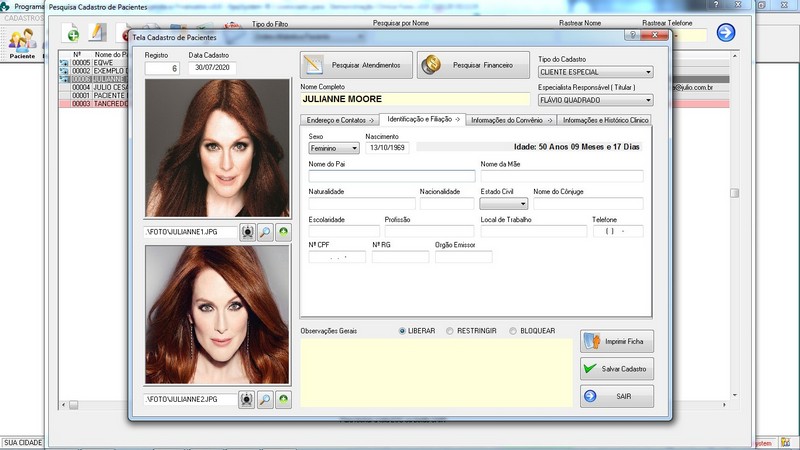Click the webcam capture icon for JULIANNE1.JPG
Screen dimensions: 800x450
coord(247,232)
